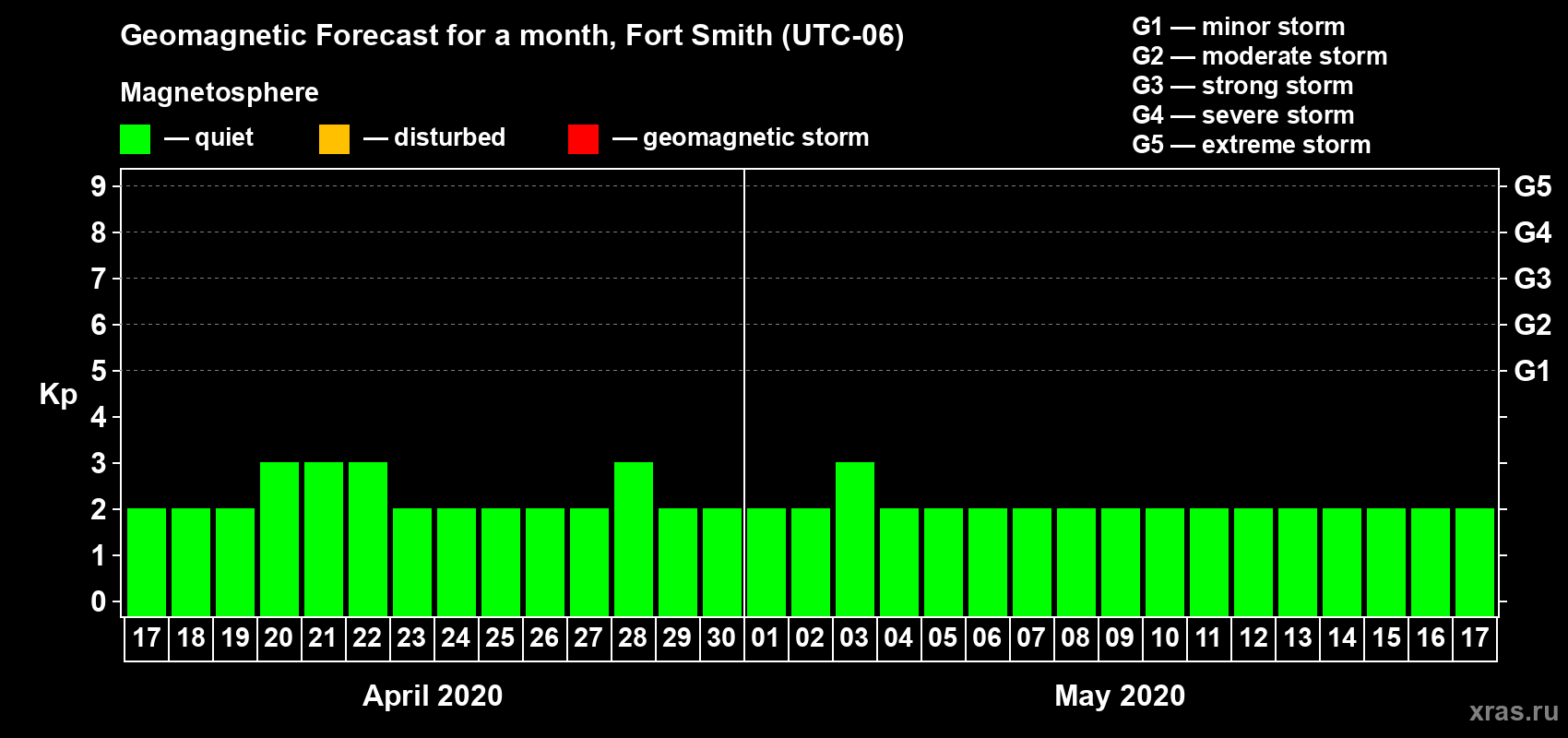Viewport: 1568px width, 738px height.
Task: Select the April 22 bar
Action: coord(368,539)
